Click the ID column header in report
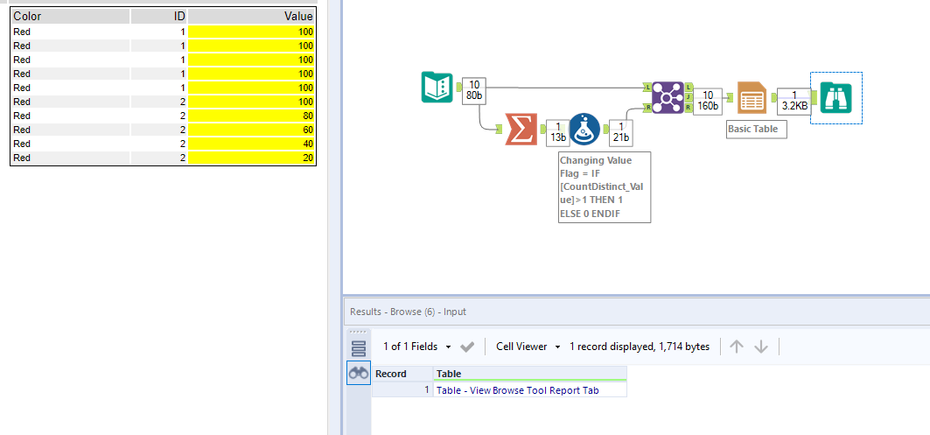 pos(159,17)
